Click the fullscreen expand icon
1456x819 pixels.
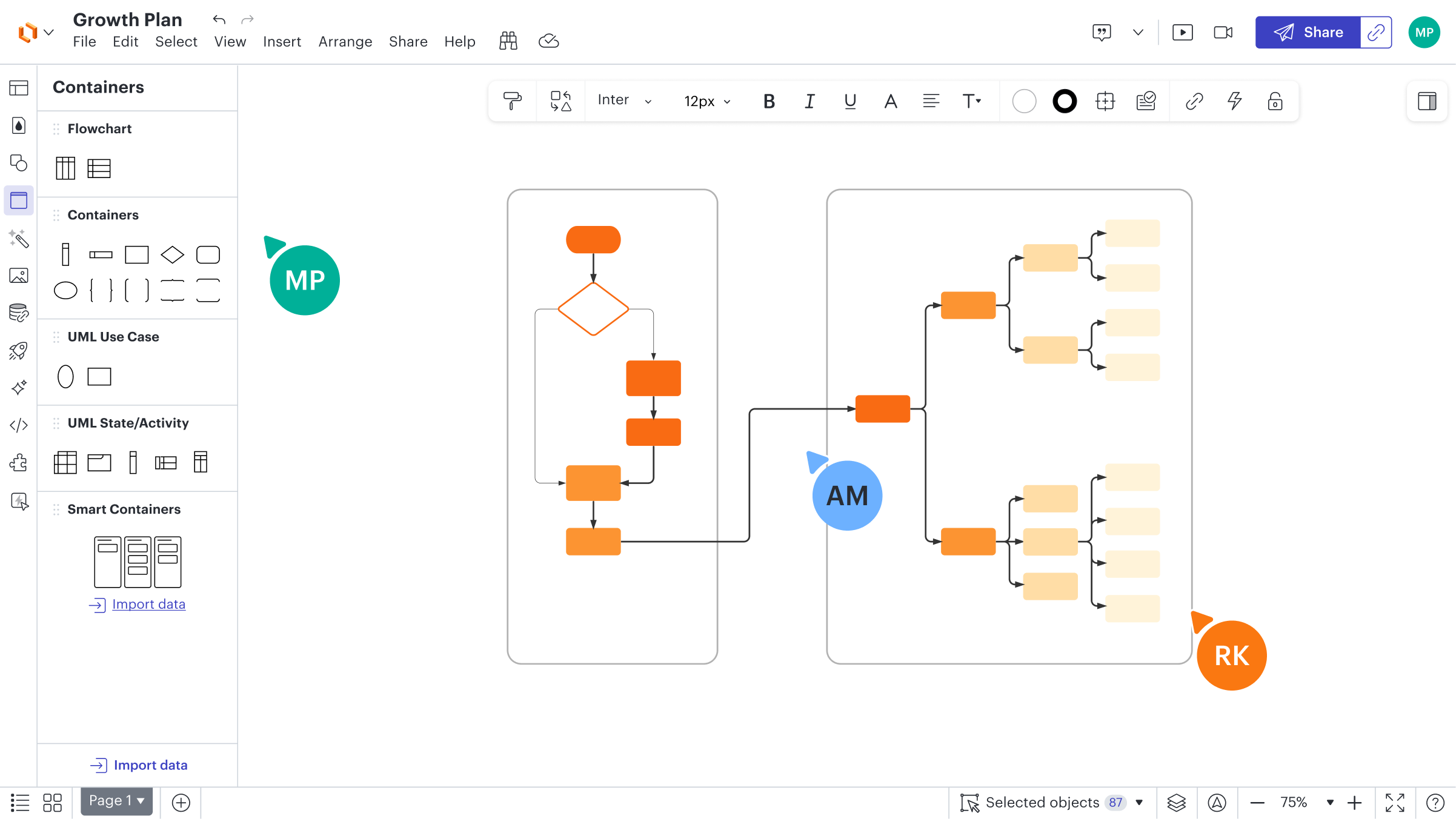1395,803
